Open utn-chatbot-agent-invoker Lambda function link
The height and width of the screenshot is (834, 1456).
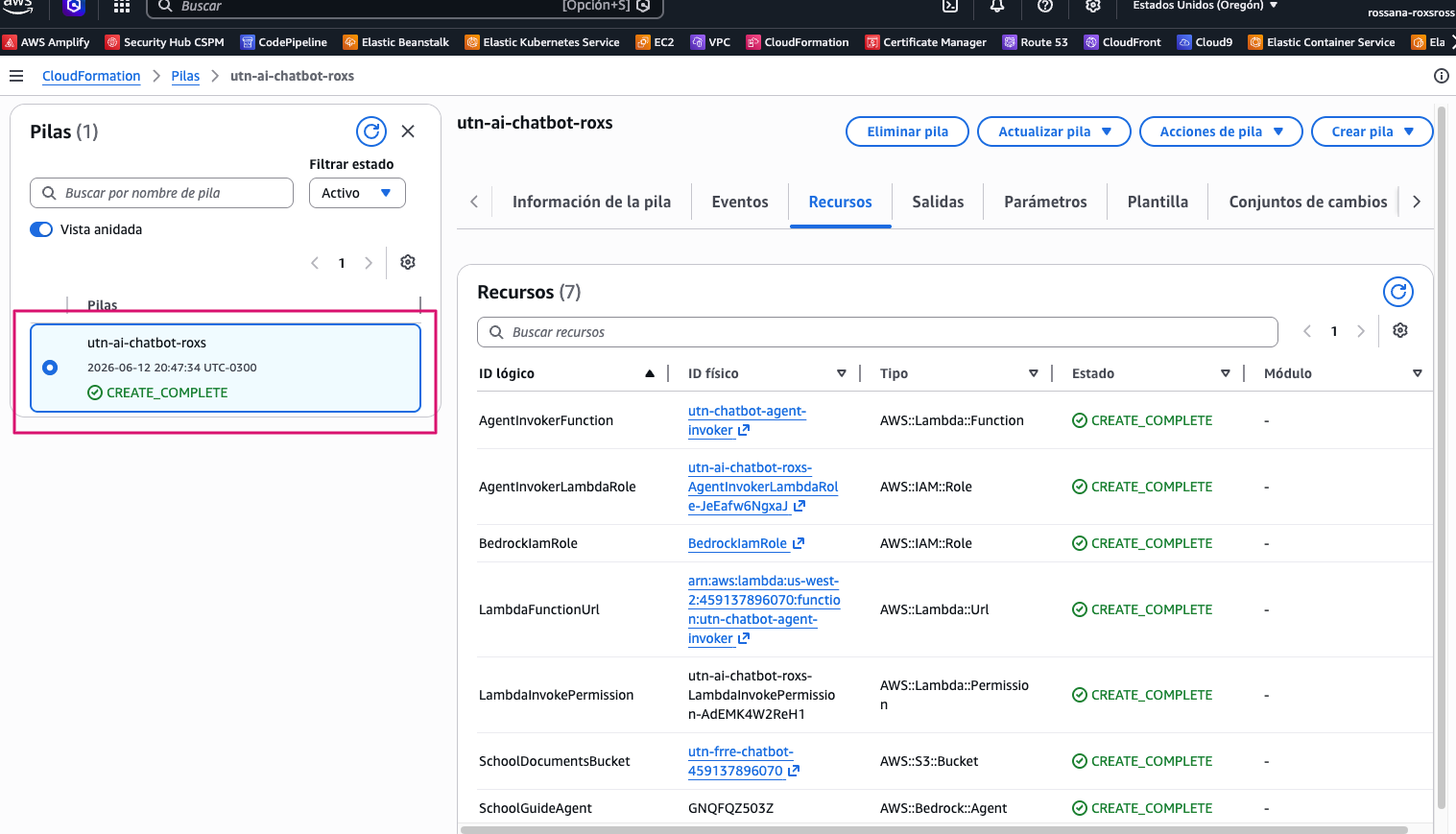tap(747, 420)
